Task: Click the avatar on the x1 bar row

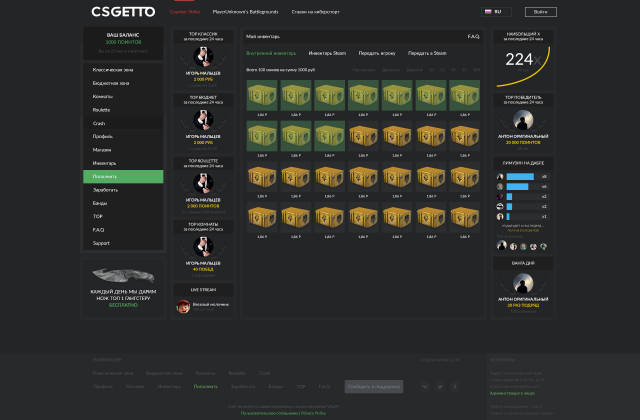Action: coord(500,216)
